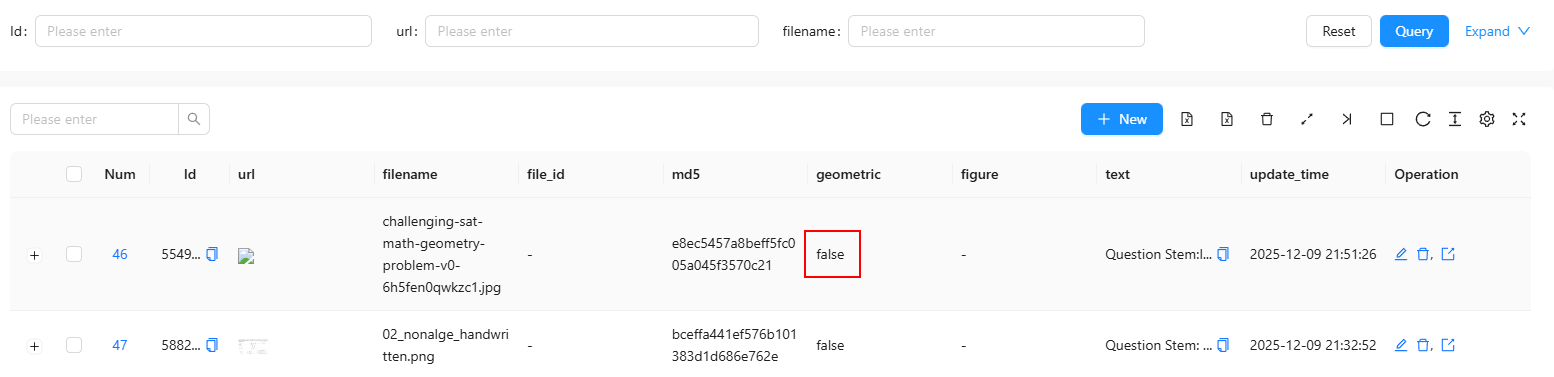The height and width of the screenshot is (377, 1554).
Task: Tick the select-all checkbox in table header
Action: point(74,174)
